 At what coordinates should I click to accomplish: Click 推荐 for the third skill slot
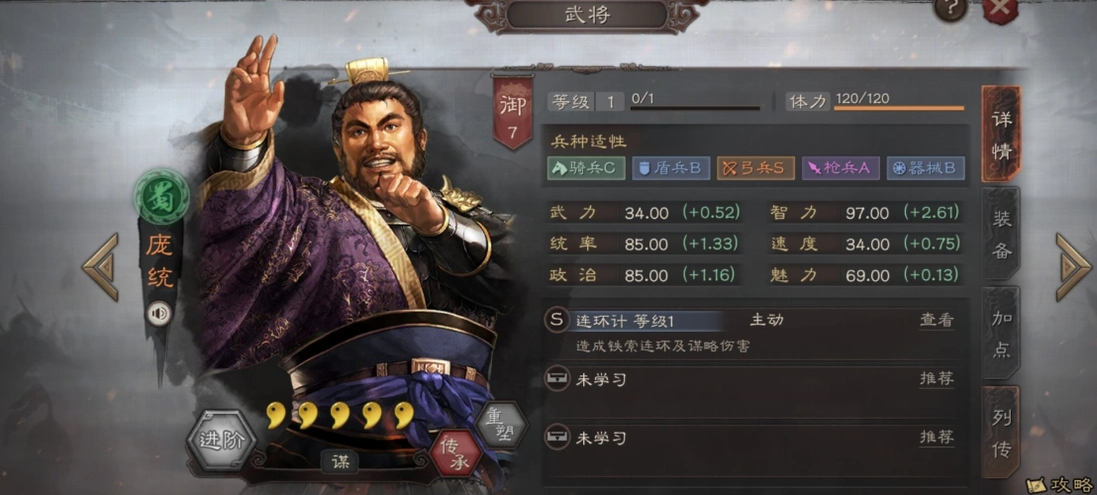(x=936, y=438)
